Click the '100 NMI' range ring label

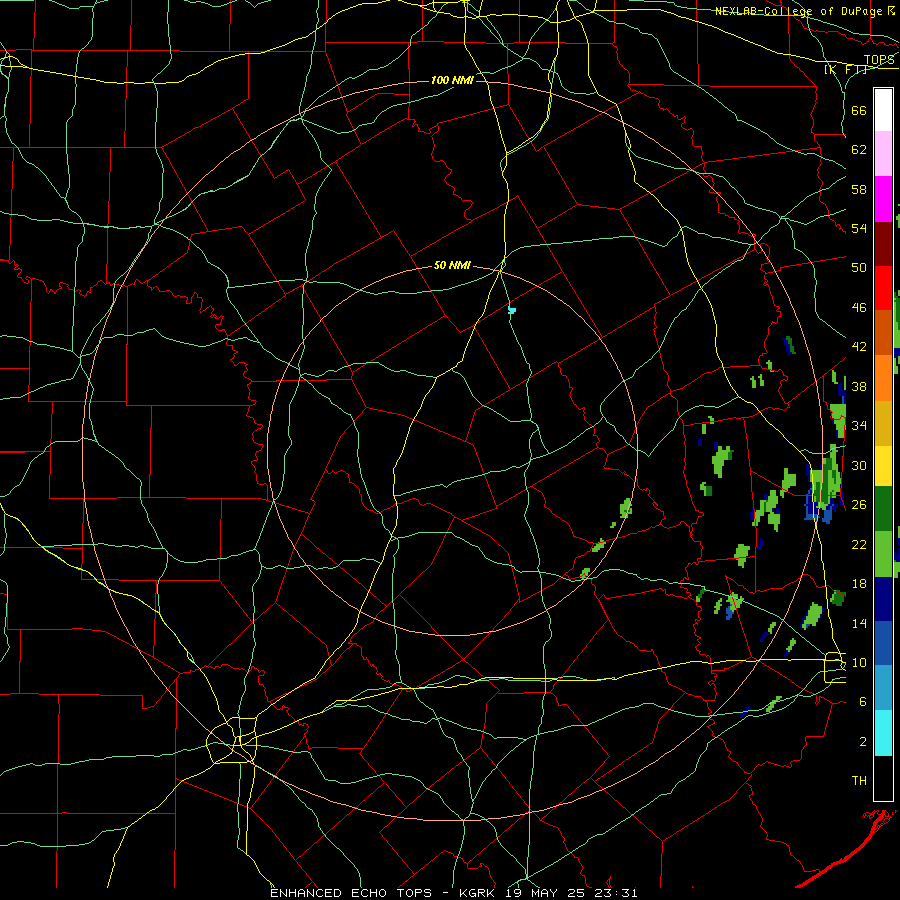[452, 80]
